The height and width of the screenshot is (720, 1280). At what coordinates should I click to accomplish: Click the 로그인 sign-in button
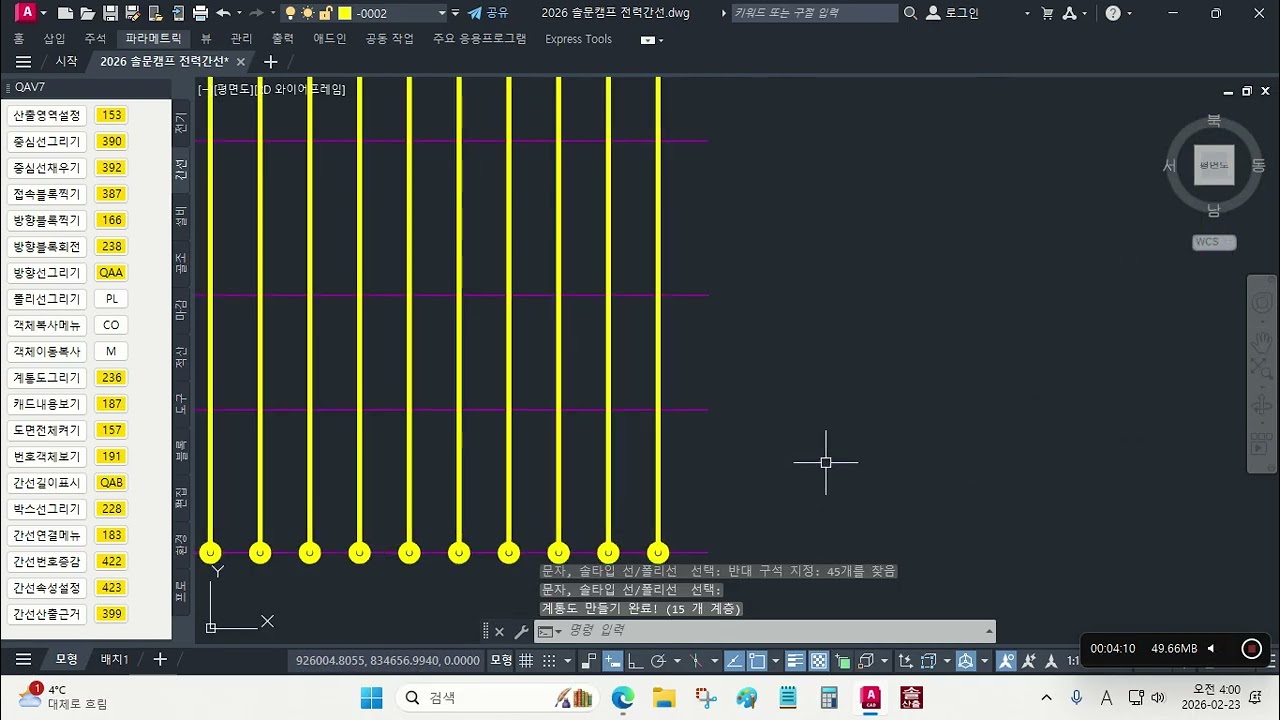(x=953, y=13)
